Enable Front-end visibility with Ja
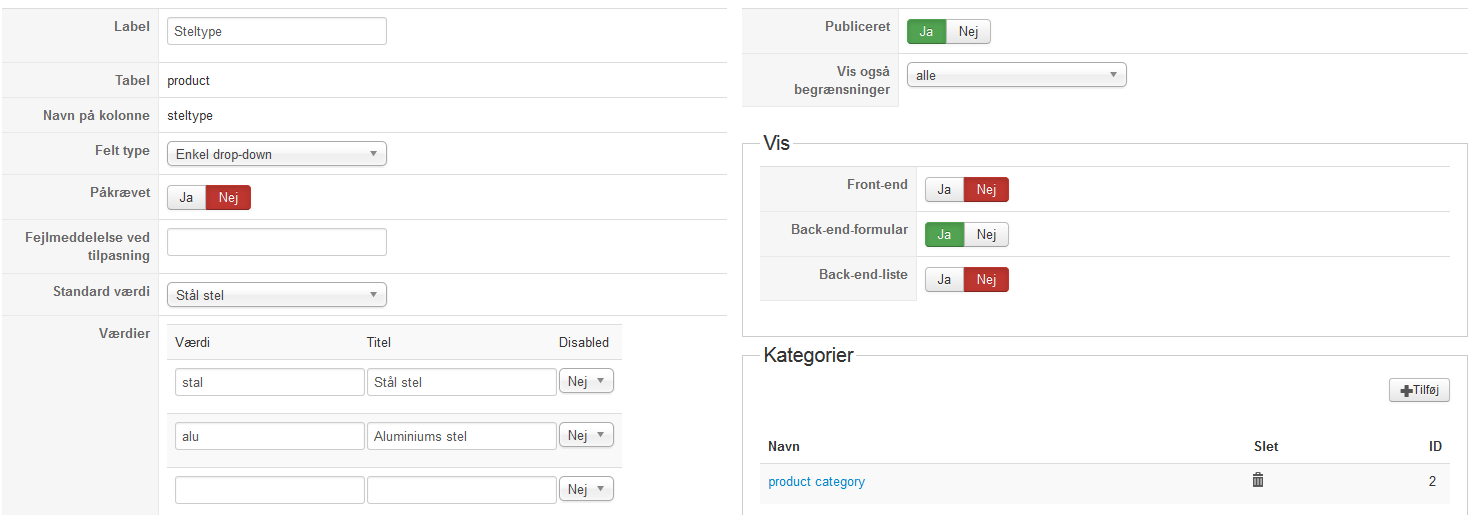This screenshot has width=1480, height=515. pyautogui.click(x=944, y=190)
